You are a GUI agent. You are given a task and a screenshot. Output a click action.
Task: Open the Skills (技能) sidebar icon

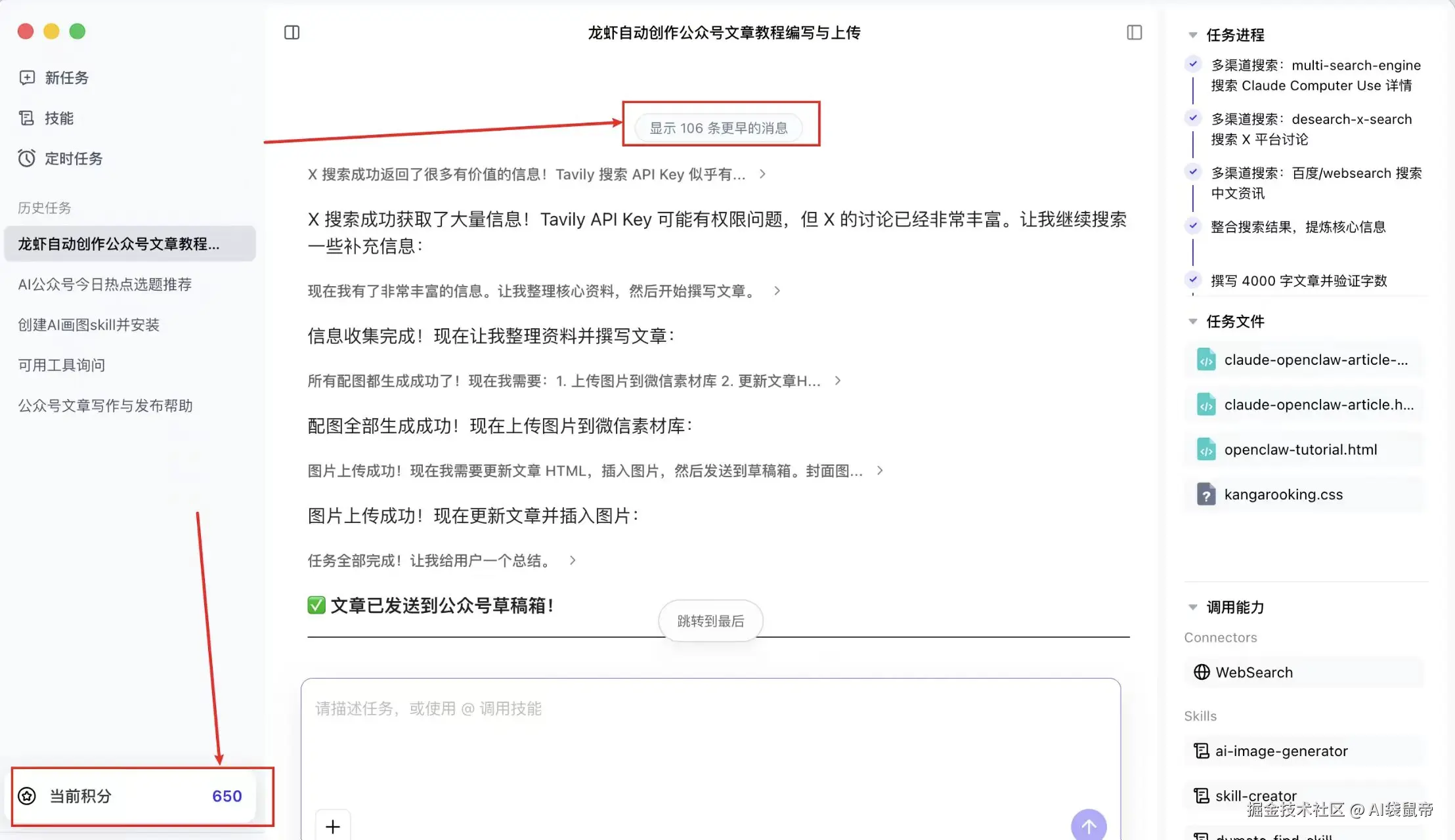(27, 118)
